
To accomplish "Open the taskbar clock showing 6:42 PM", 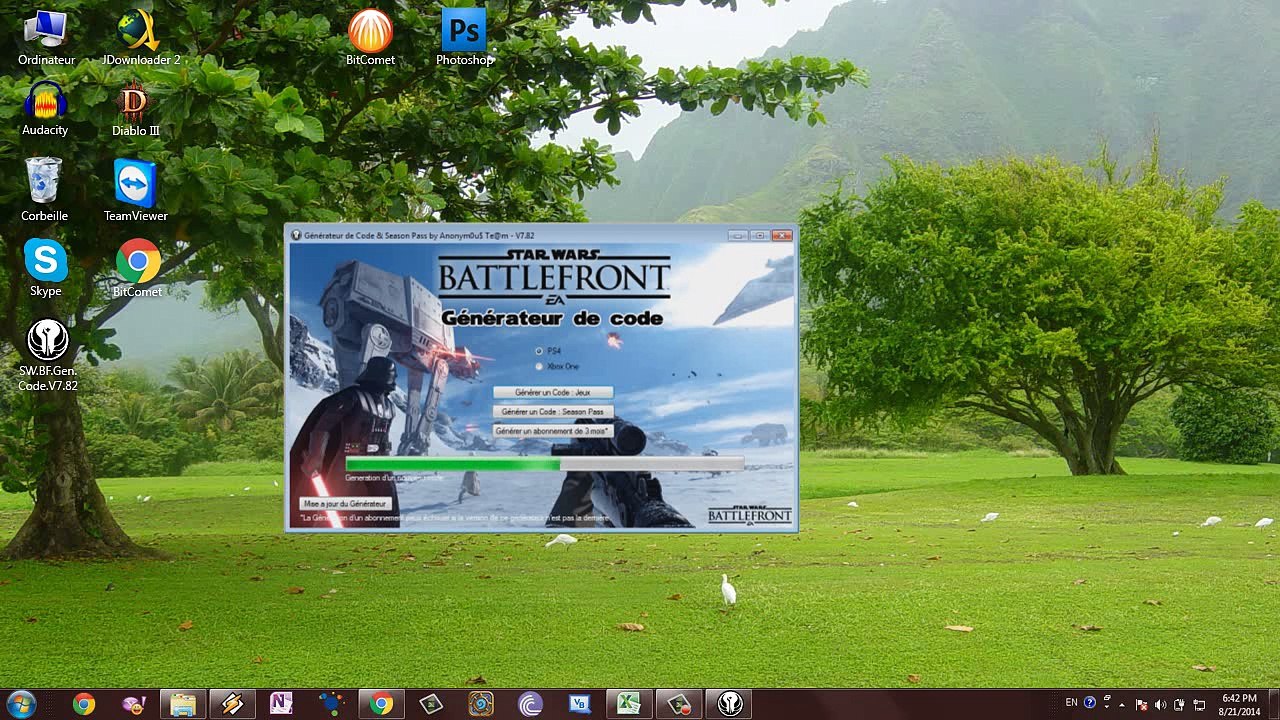I will pos(1239,704).
